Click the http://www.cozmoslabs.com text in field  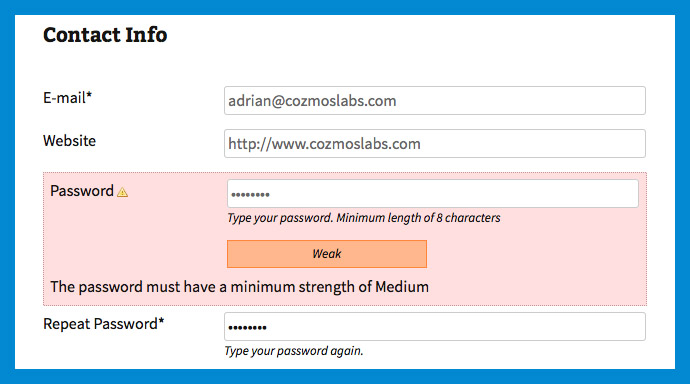[x=324, y=144]
